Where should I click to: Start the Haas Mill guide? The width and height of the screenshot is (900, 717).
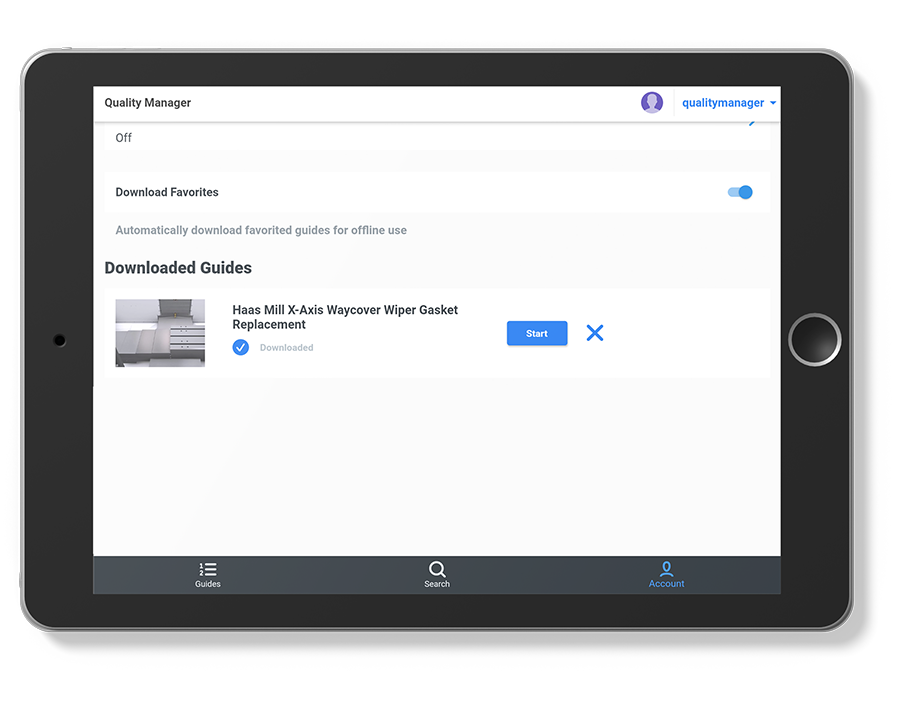[537, 334]
